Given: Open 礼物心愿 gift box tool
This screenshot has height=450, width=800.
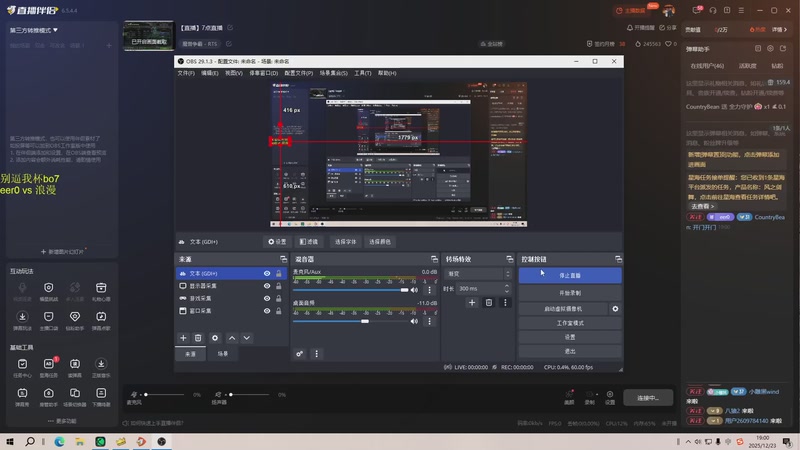Looking at the screenshot, I should (101, 291).
